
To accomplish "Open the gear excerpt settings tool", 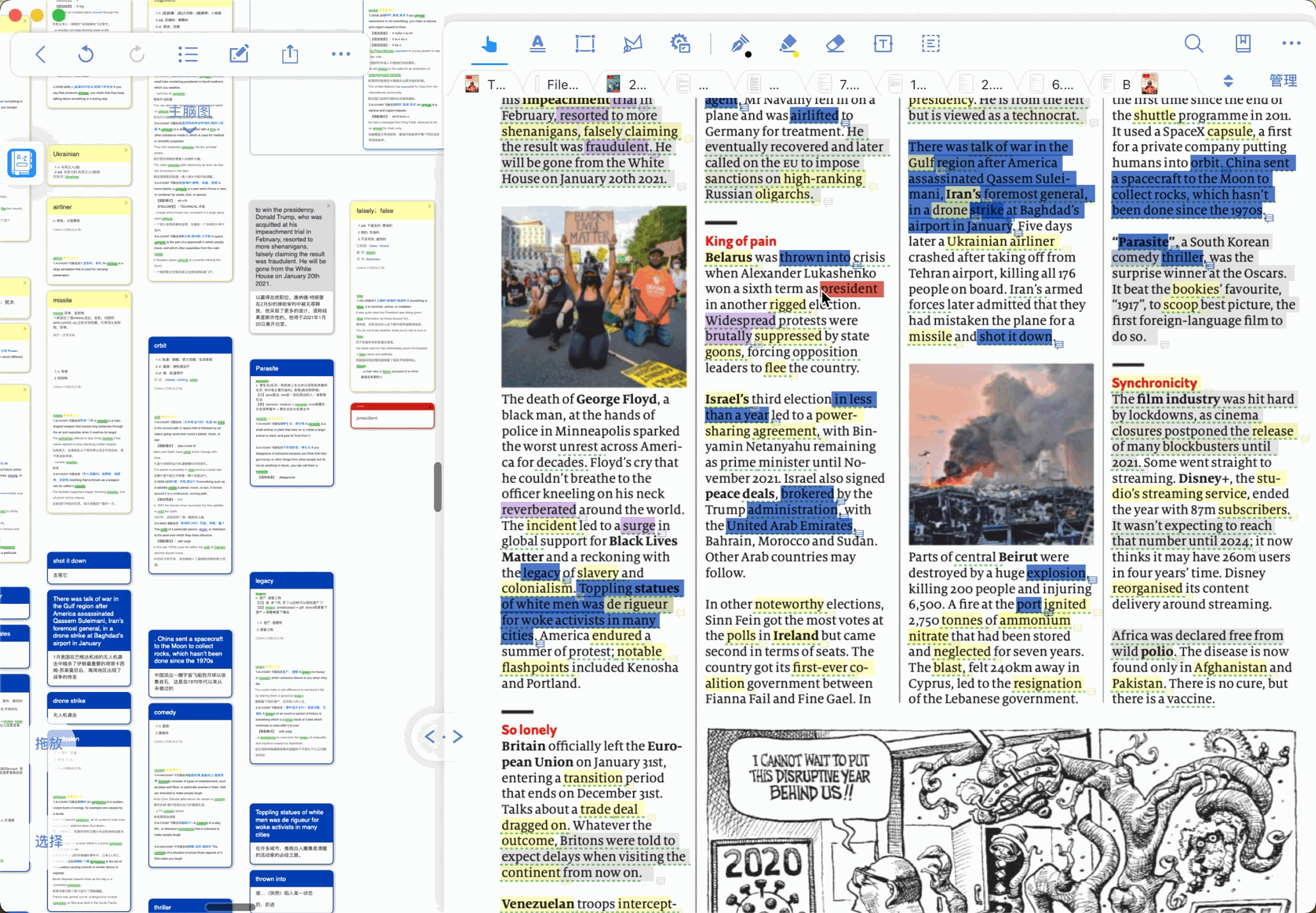I will point(680,44).
